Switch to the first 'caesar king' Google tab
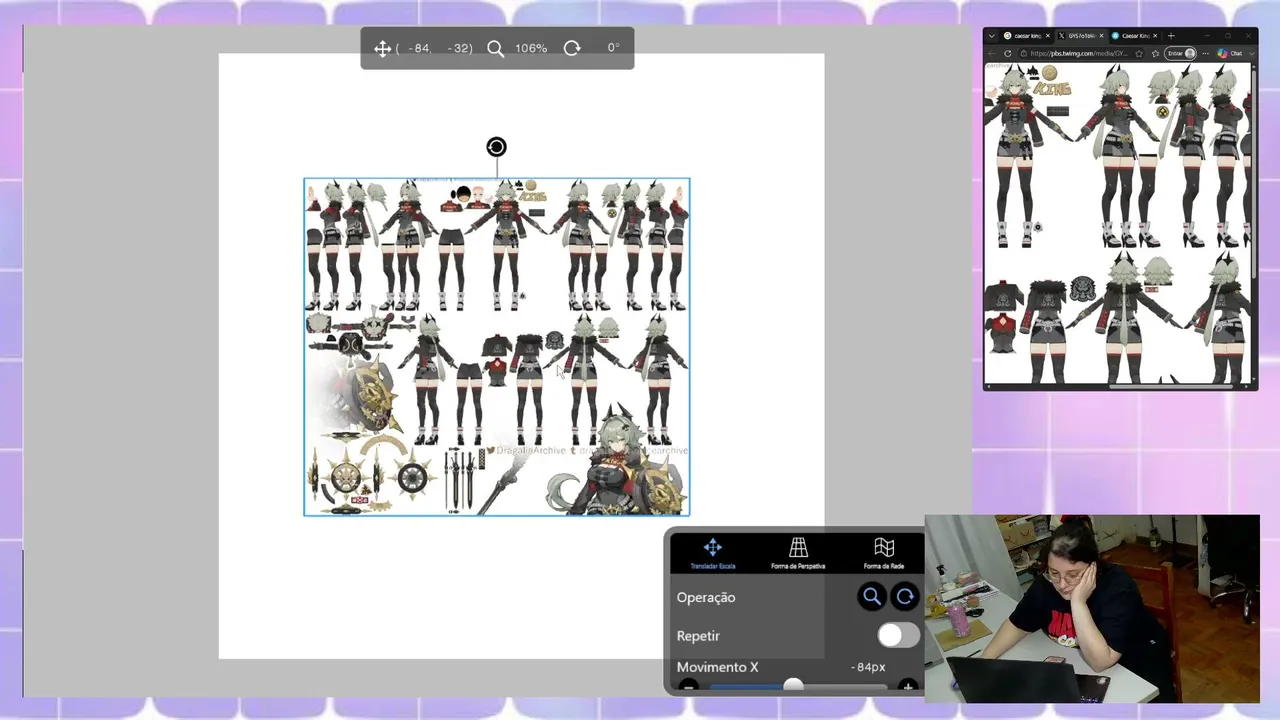Screen dimensions: 1280x720 [1027, 36]
